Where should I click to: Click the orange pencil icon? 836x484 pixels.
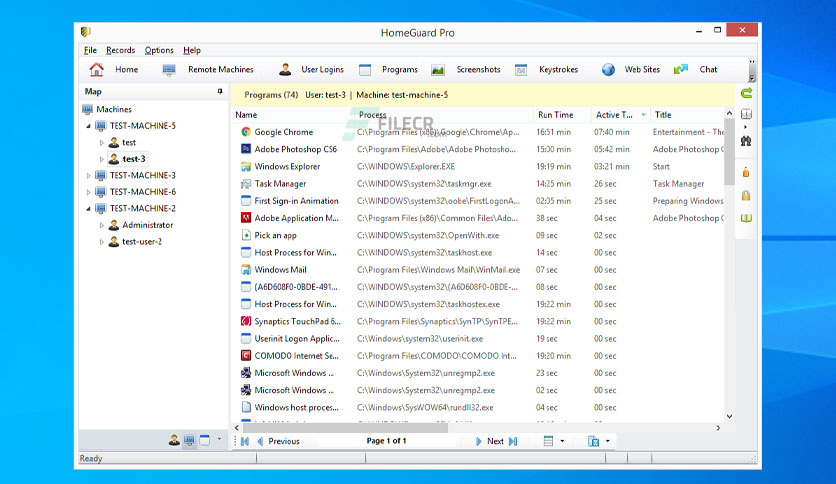[x=746, y=172]
